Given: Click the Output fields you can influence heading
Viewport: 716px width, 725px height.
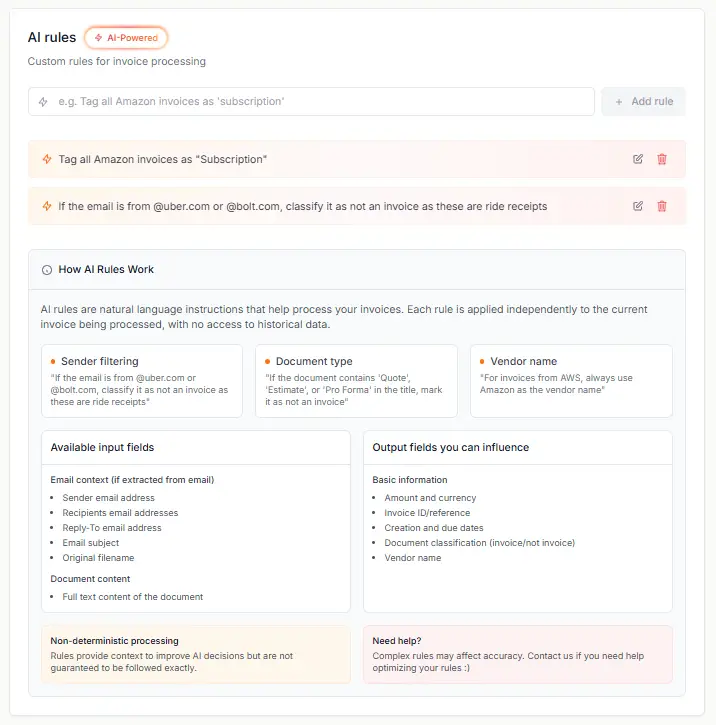Looking at the screenshot, I should point(450,447).
